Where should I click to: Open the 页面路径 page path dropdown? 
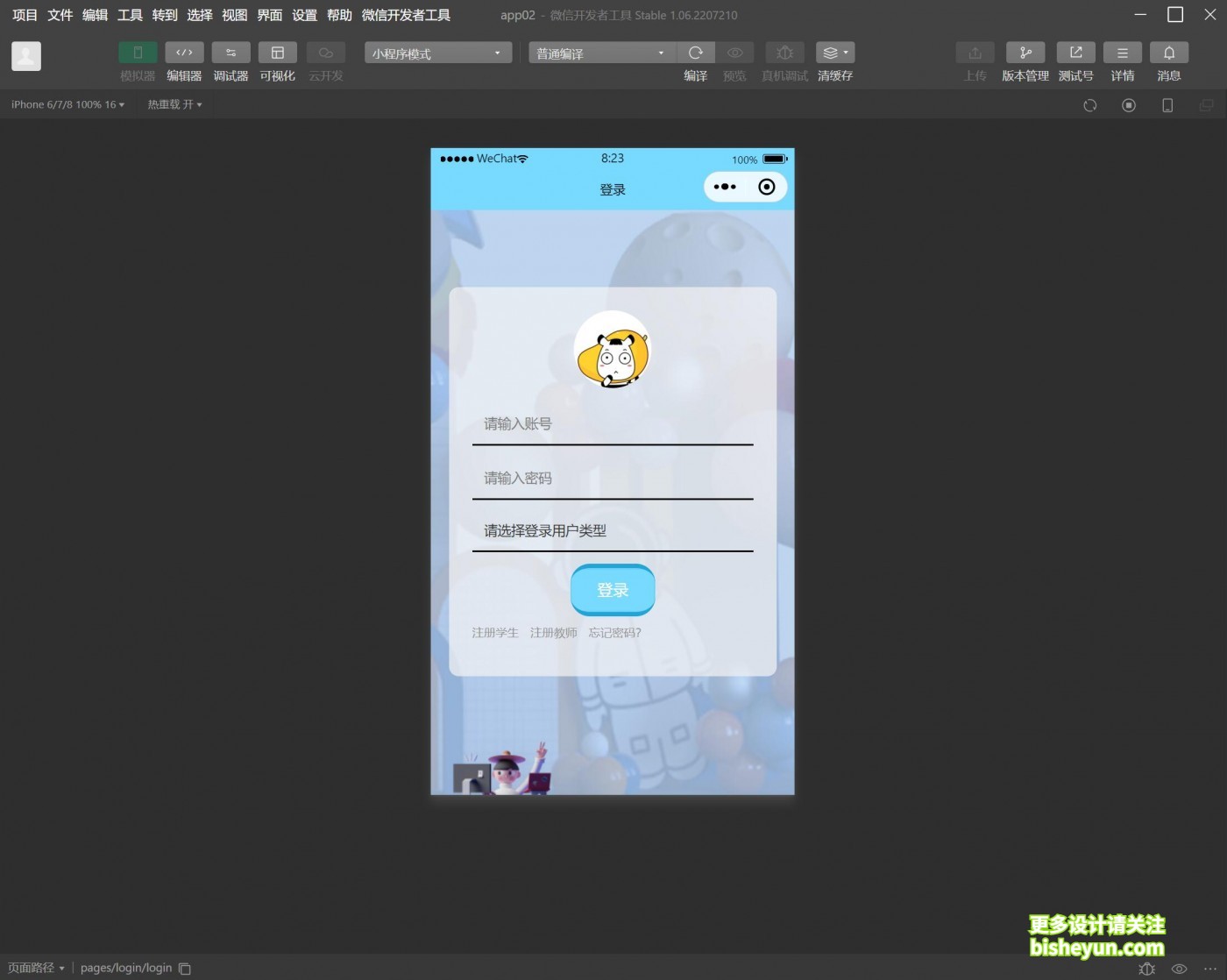click(36, 968)
